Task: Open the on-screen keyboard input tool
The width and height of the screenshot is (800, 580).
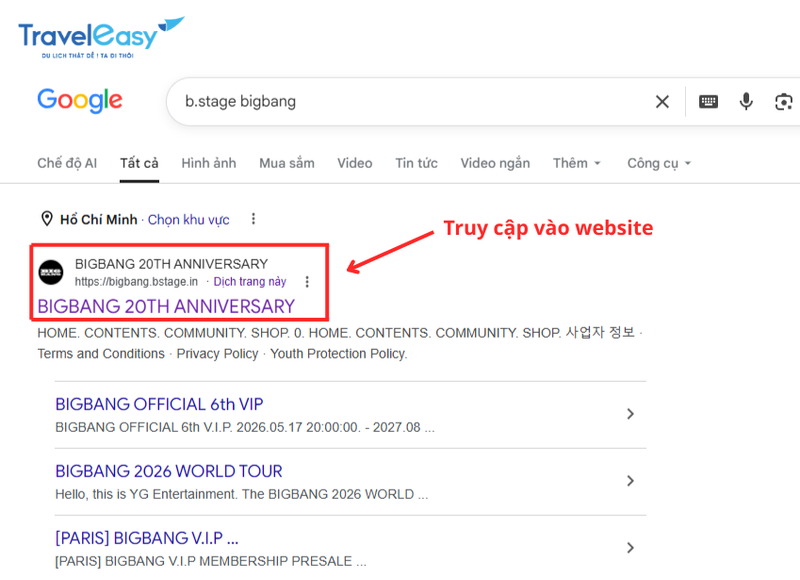Action: (708, 102)
